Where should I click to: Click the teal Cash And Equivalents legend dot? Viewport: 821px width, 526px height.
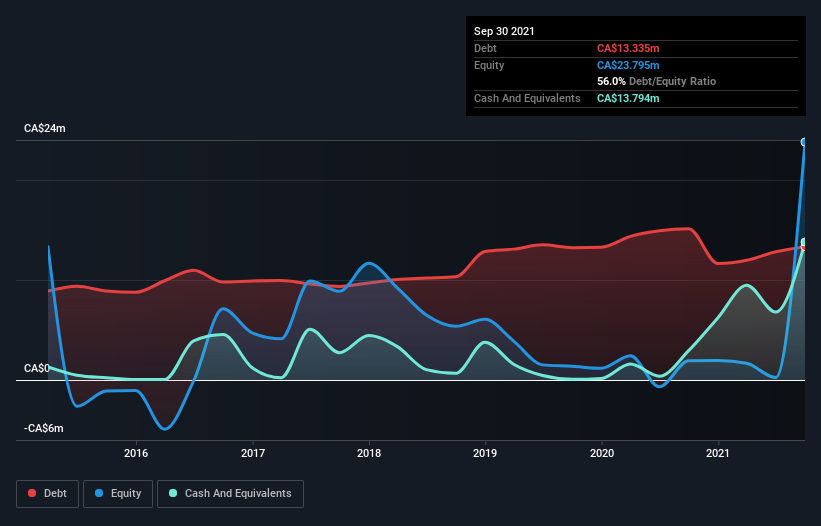click(173, 493)
